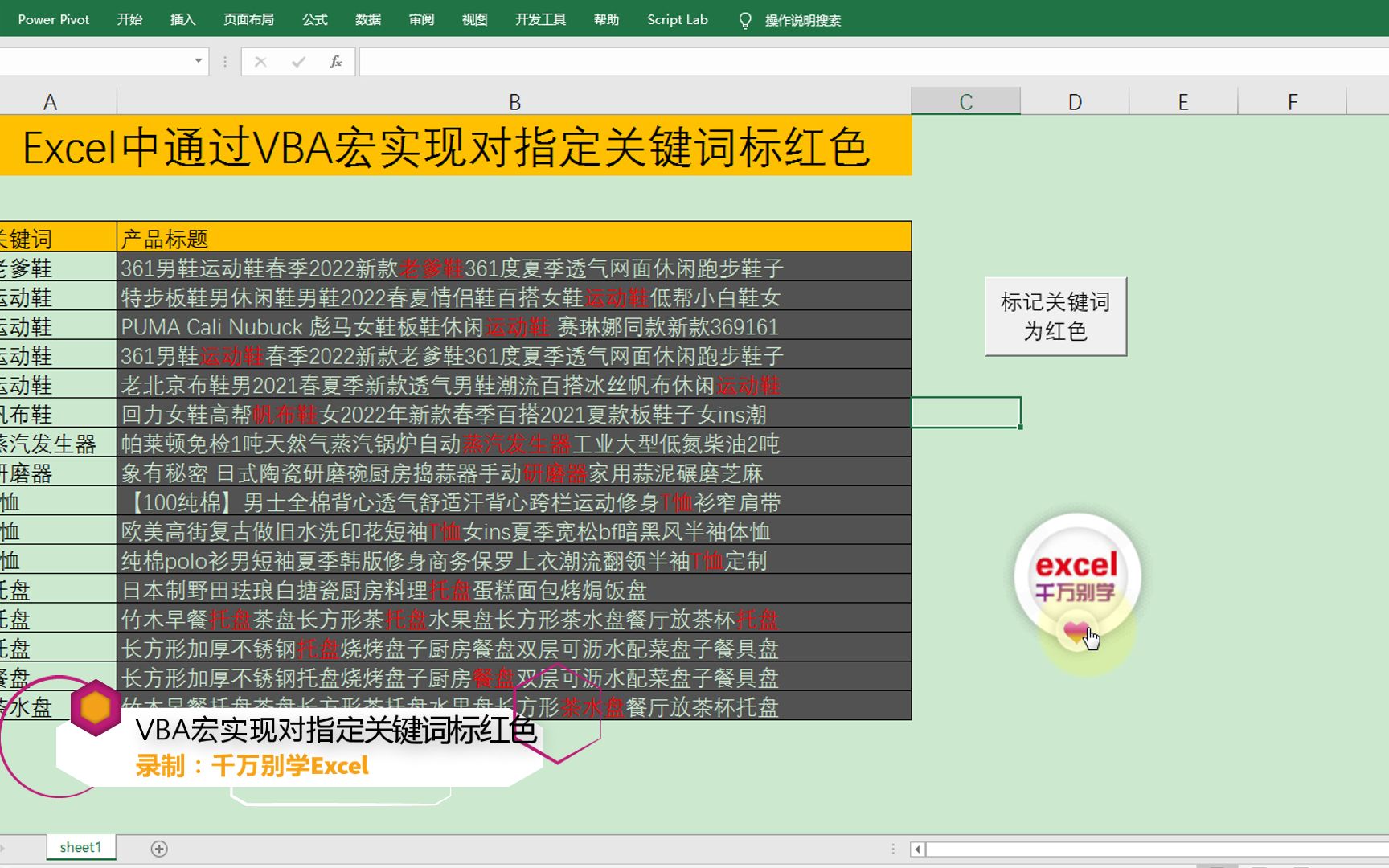
Task: Open the 开始 ribbon tab
Action: pos(129,19)
